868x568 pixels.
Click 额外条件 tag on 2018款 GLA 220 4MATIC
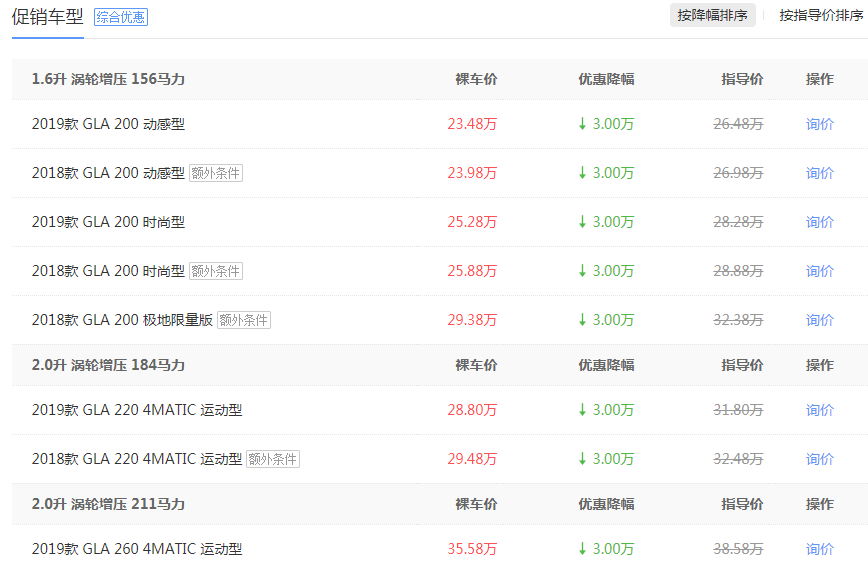tap(273, 459)
